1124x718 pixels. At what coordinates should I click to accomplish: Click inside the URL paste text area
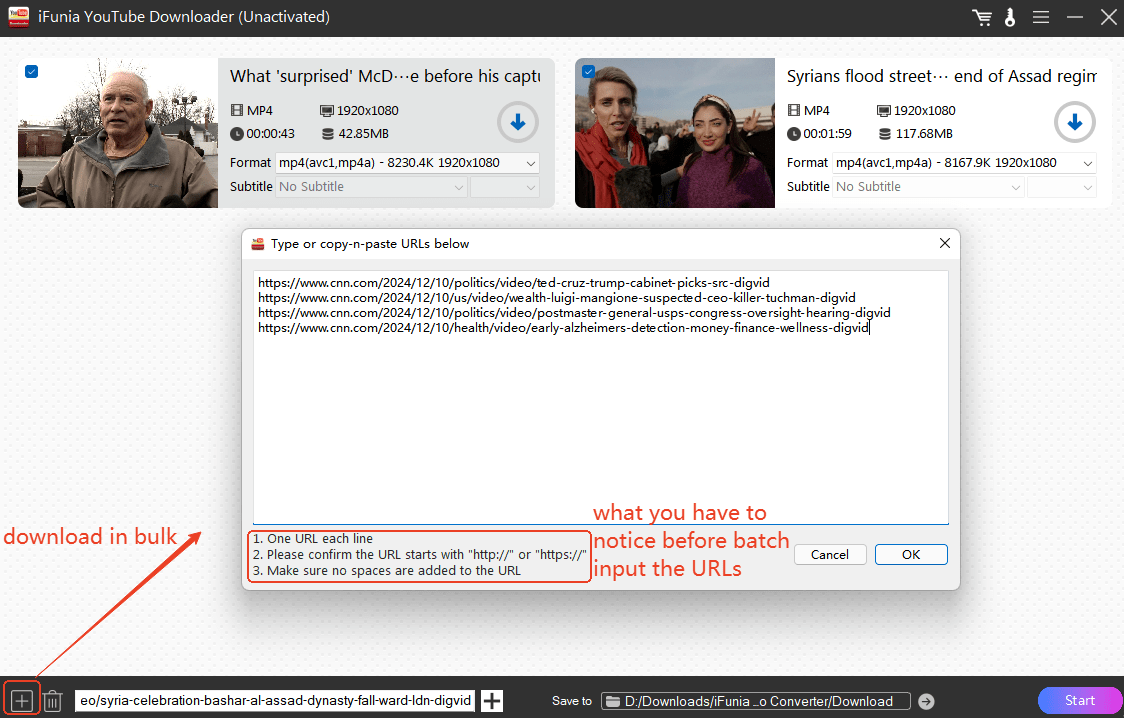point(600,420)
